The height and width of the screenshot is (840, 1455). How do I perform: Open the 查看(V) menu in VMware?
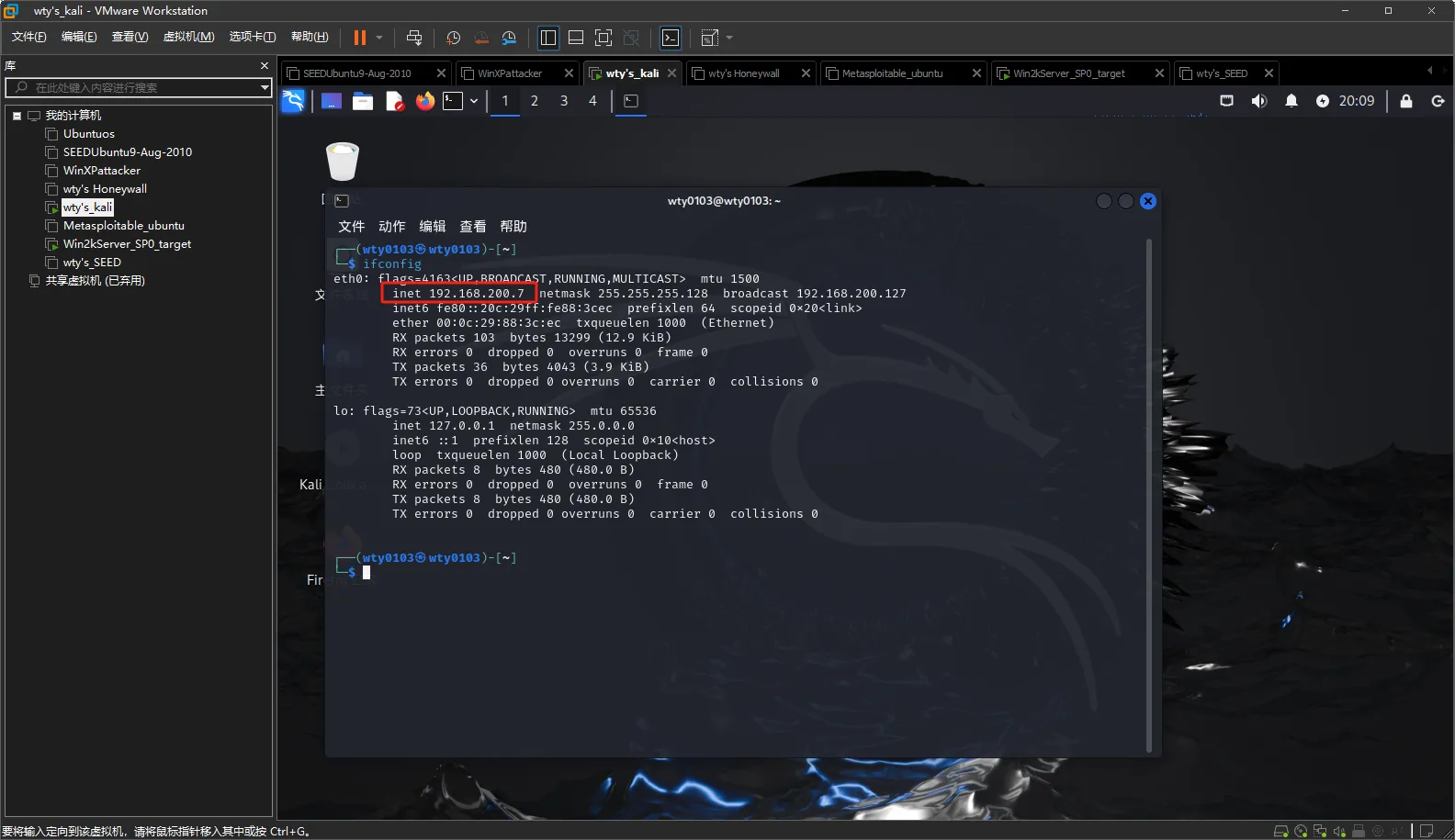click(130, 37)
